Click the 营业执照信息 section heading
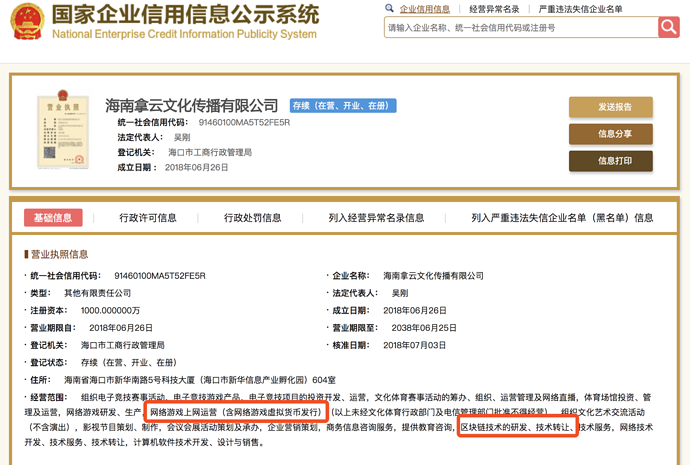Image resolution: width=690 pixels, height=465 pixels. point(59,254)
